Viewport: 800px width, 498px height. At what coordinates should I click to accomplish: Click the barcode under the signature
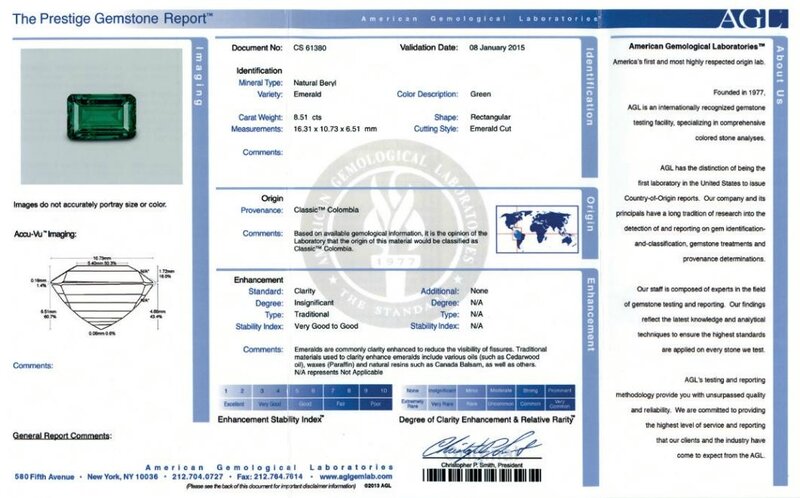(482, 476)
